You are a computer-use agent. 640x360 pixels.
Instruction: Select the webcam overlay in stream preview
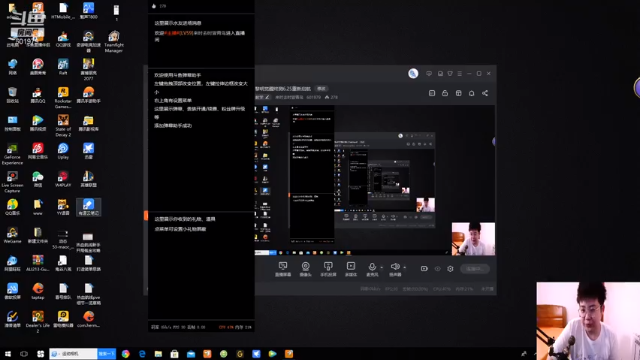[x=473, y=239]
